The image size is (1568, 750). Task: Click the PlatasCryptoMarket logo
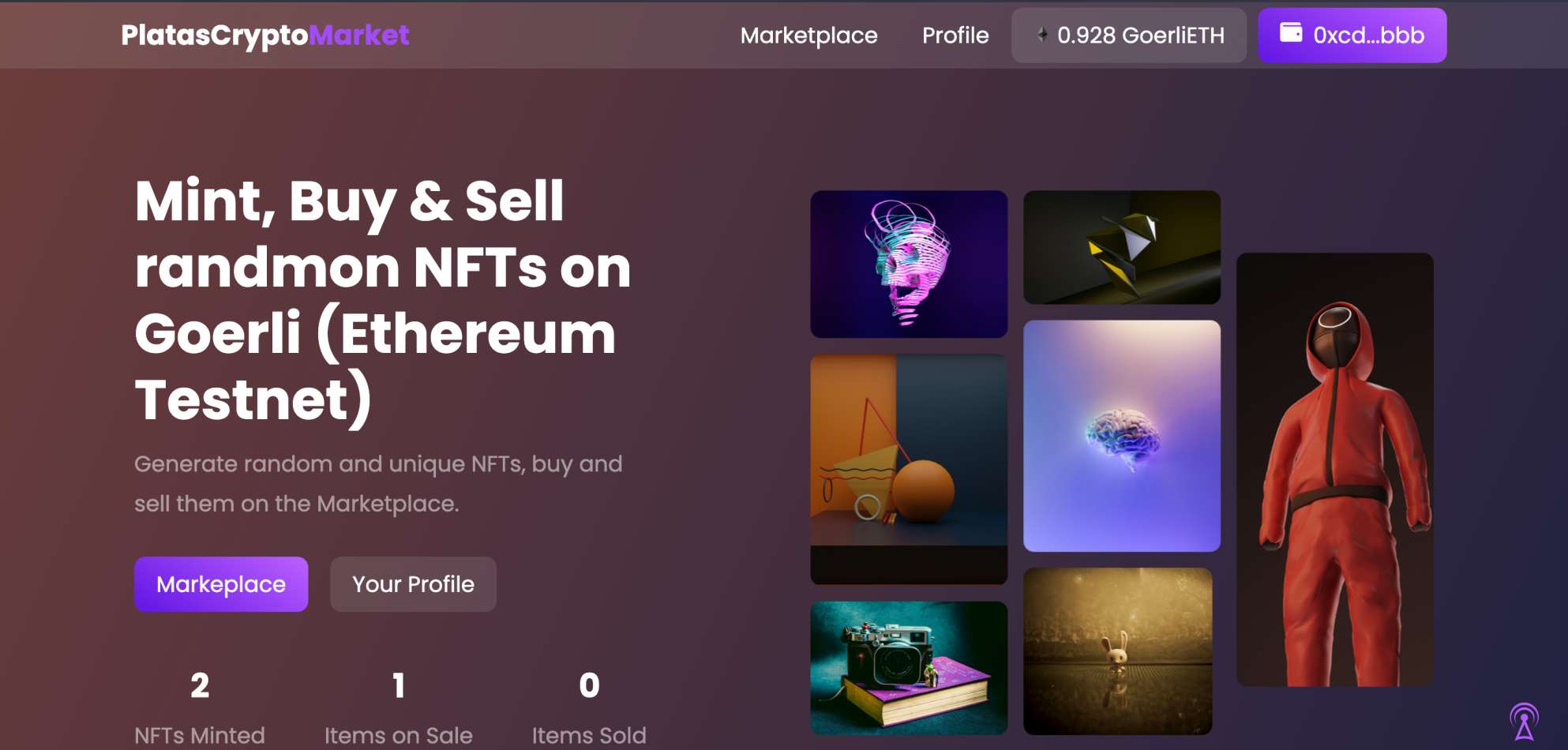pos(265,35)
